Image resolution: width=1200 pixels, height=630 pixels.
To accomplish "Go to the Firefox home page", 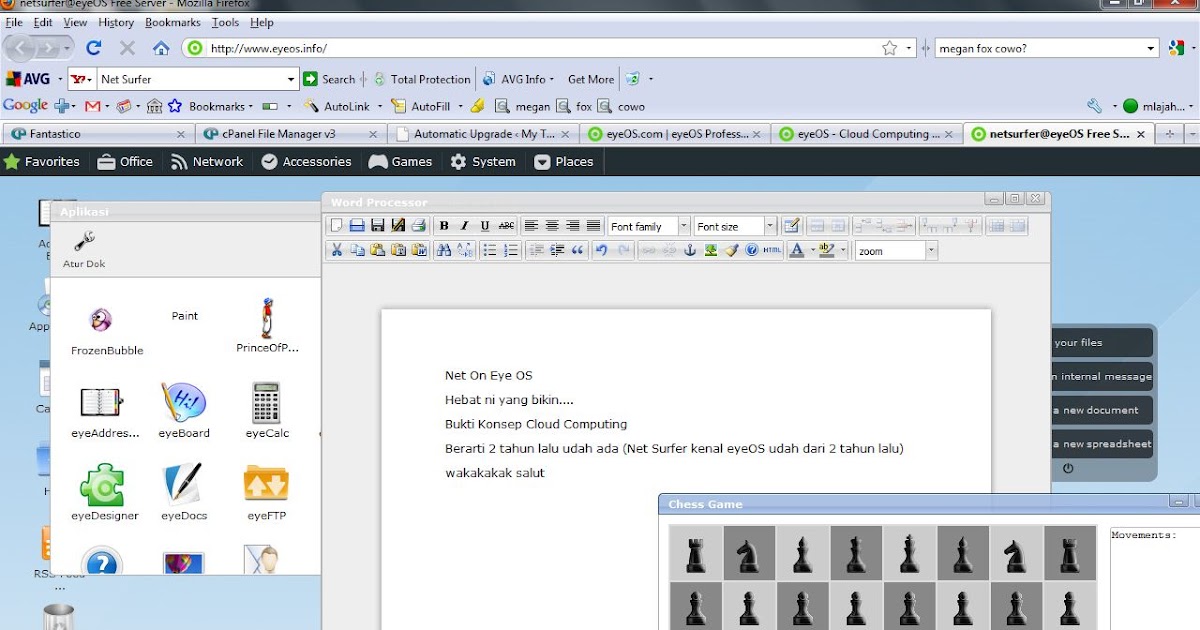I will coord(161,47).
